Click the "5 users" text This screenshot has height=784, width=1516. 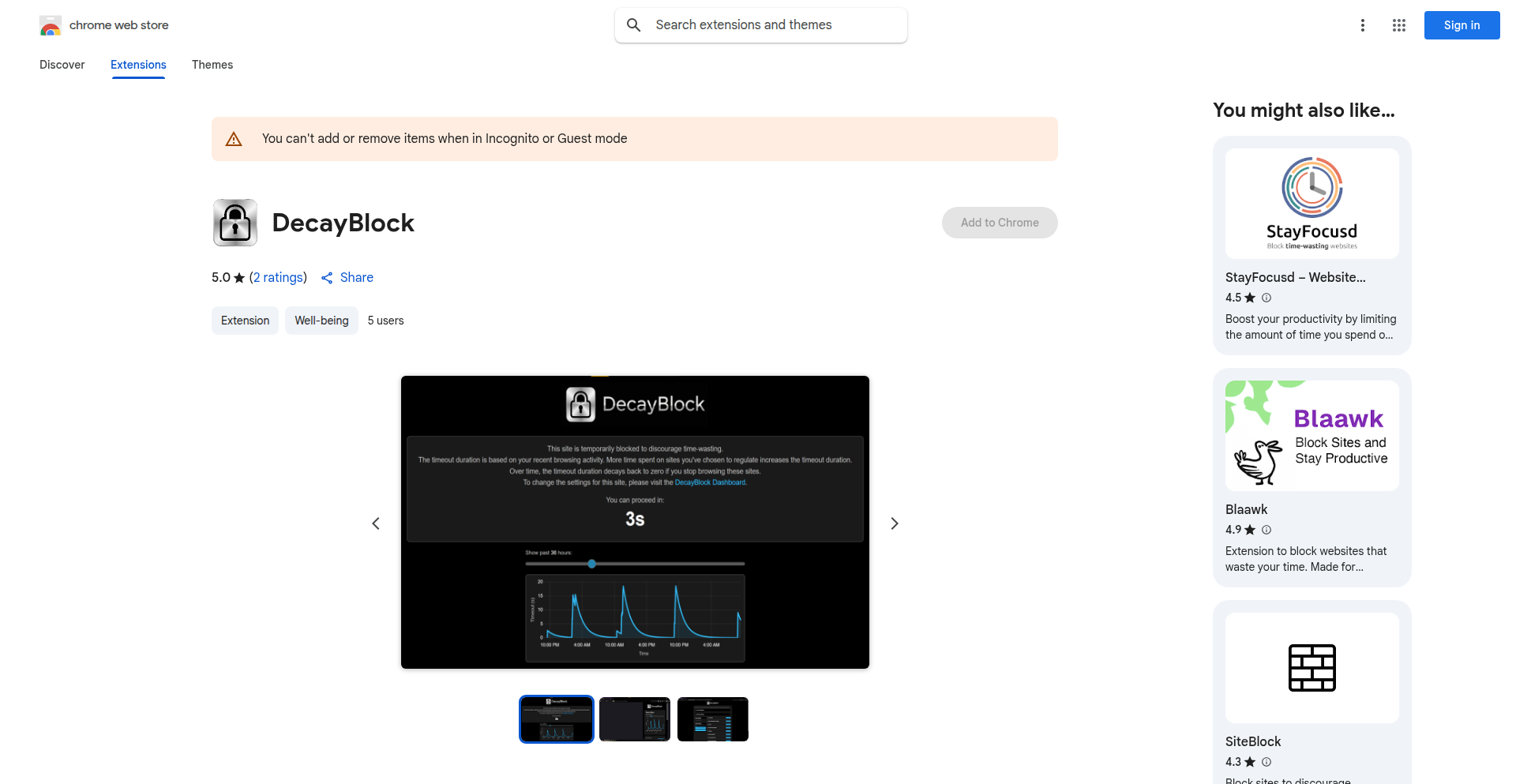coord(386,321)
